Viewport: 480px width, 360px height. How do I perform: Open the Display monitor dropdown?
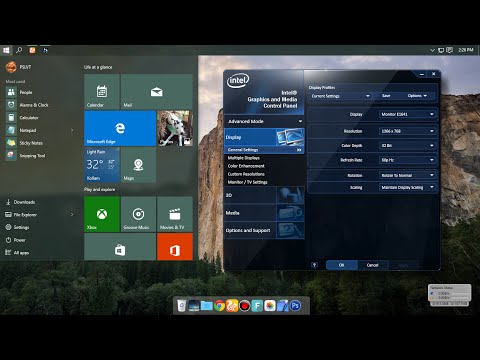click(x=408, y=114)
